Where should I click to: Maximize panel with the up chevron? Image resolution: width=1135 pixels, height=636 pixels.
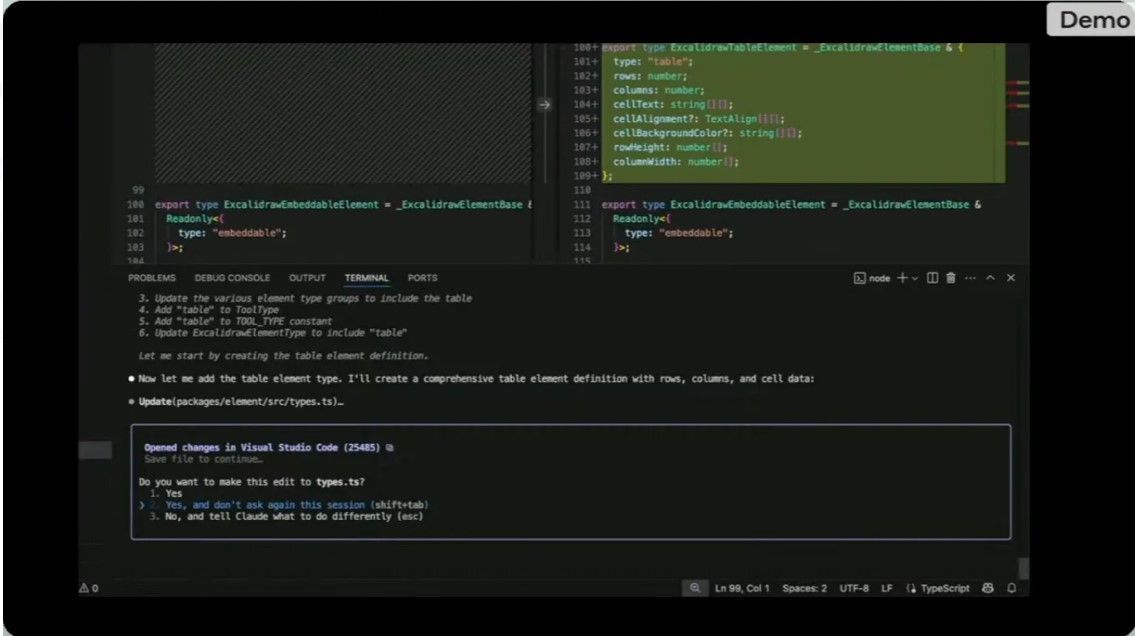click(991, 278)
